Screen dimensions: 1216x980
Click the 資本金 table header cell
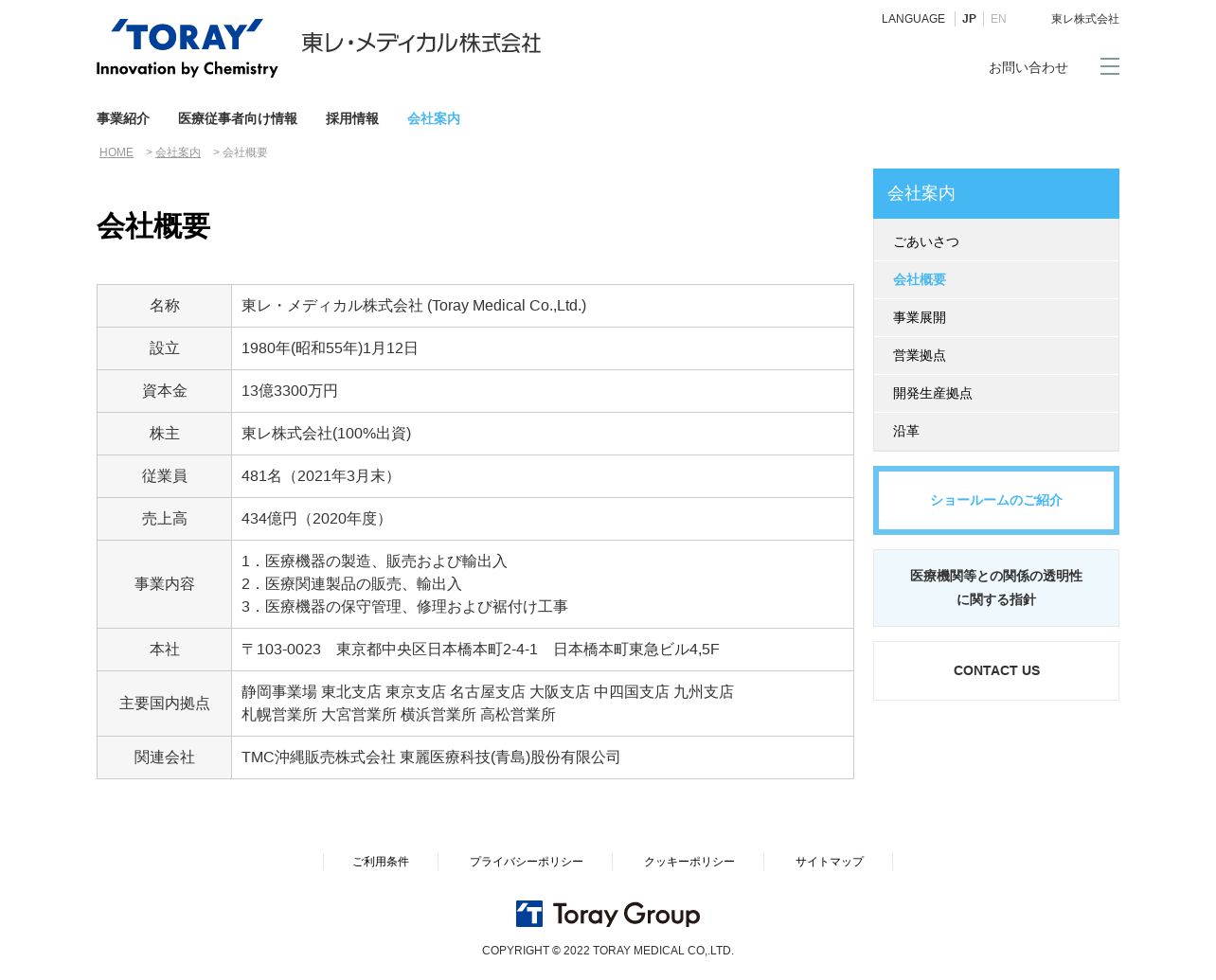(165, 391)
